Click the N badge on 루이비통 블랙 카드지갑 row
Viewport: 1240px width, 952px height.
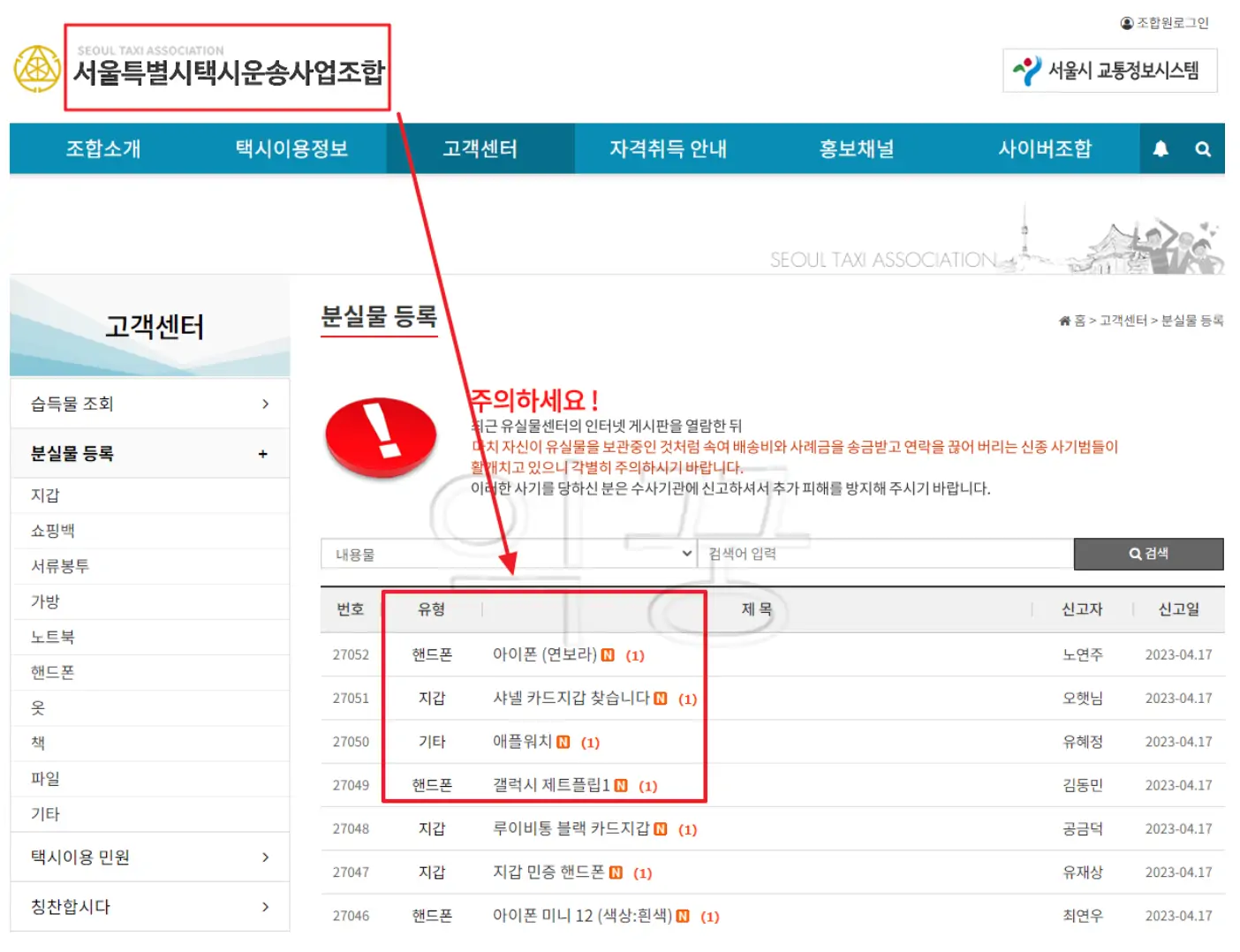pyautogui.click(x=660, y=828)
